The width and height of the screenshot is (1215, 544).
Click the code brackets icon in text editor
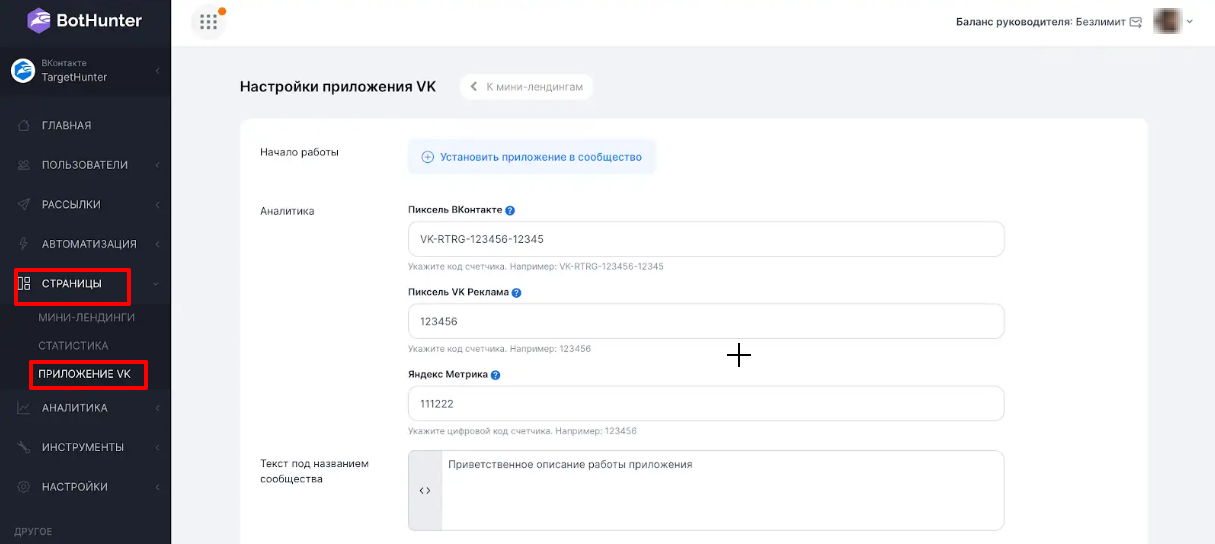tap(425, 490)
